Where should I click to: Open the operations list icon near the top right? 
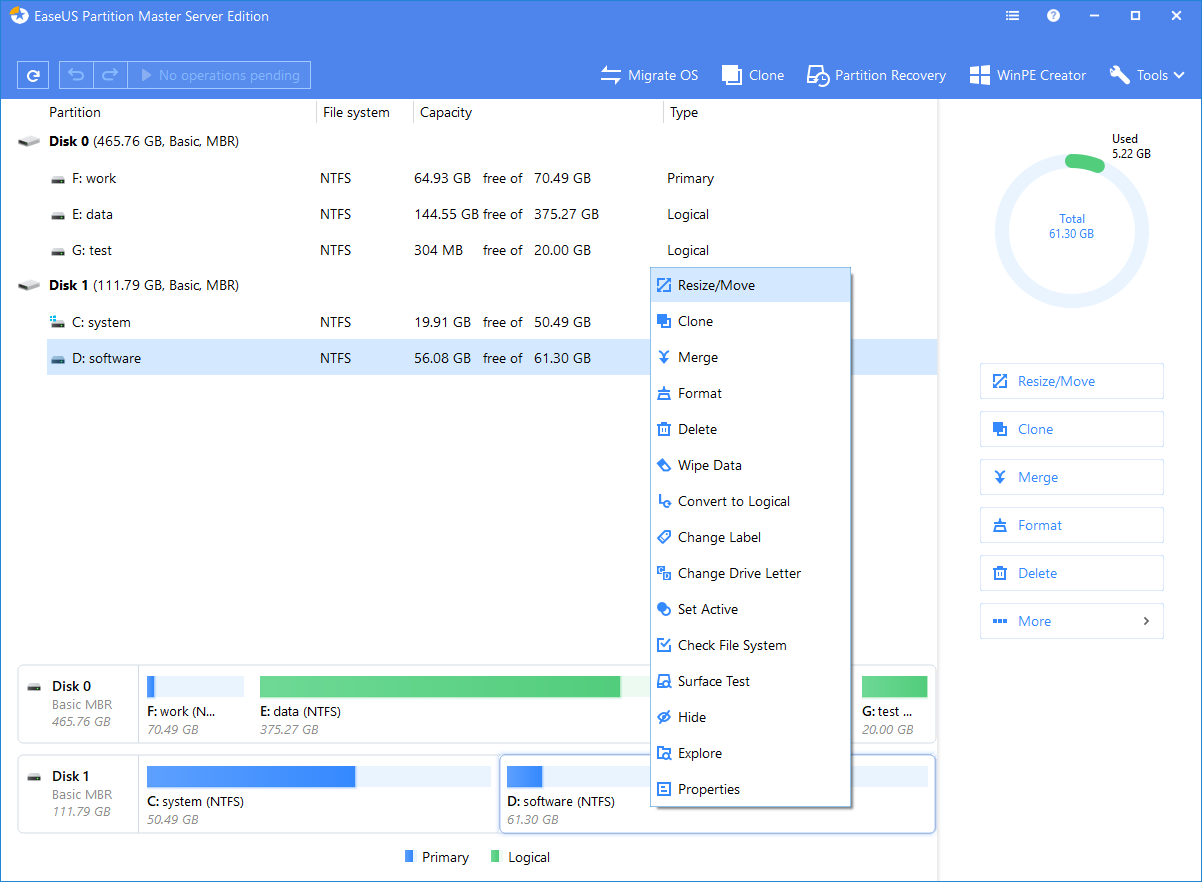pos(1012,15)
